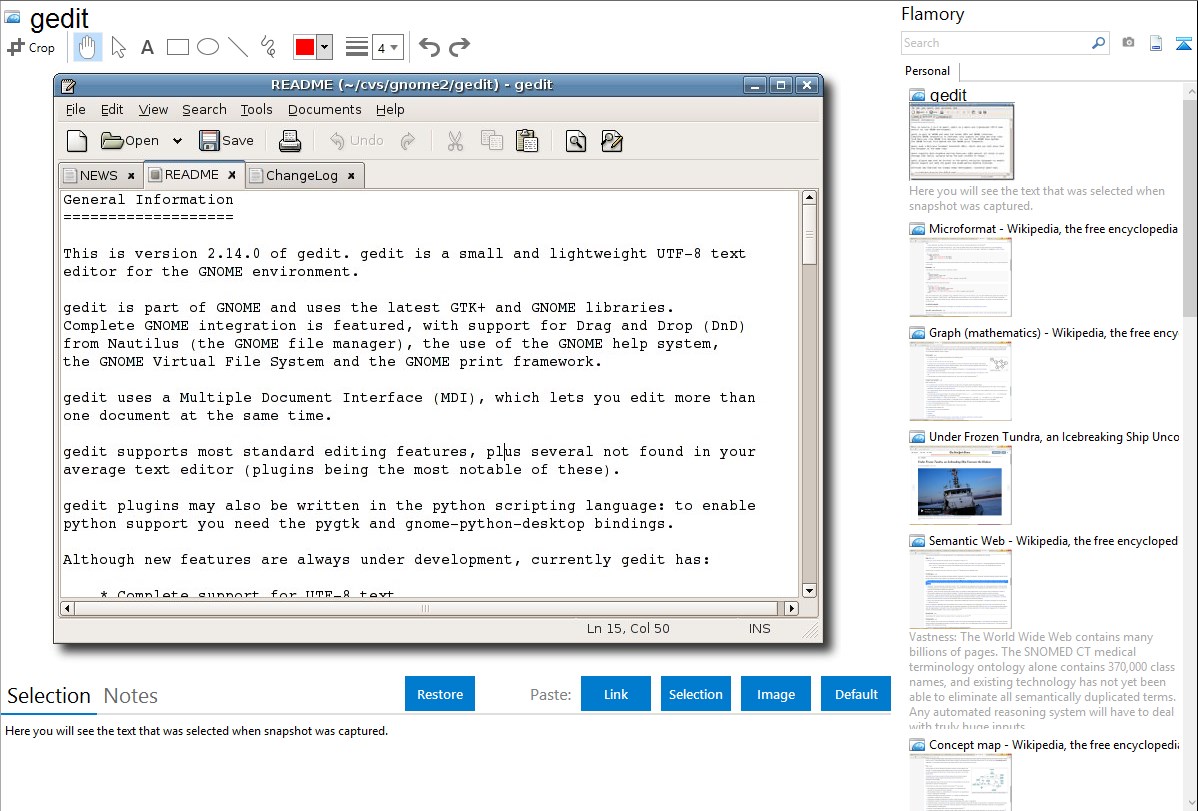
Task: Click gedit Save button
Action: pyautogui.click(x=226, y=141)
